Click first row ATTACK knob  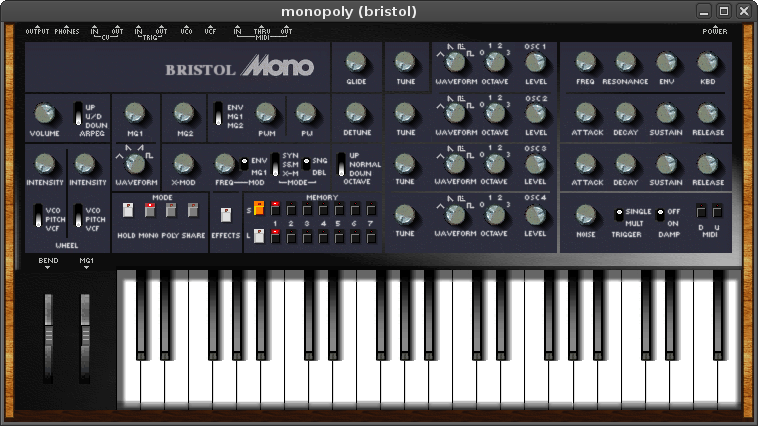585,113
